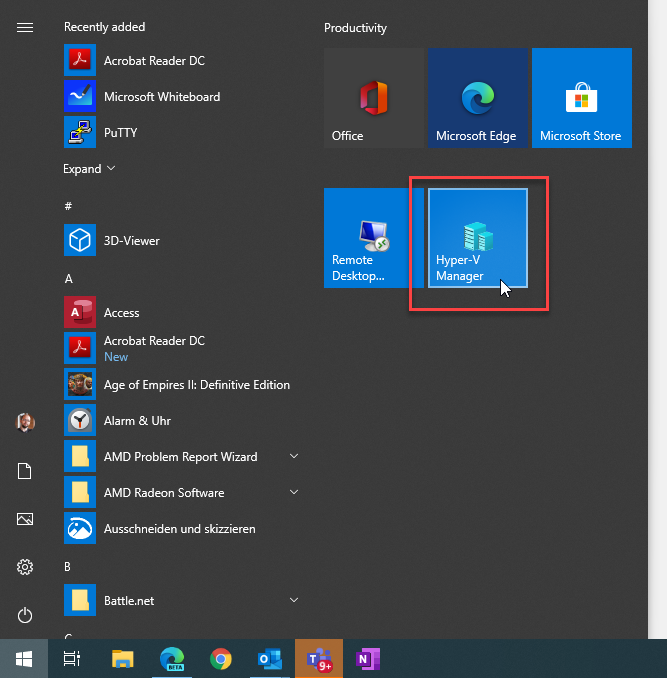Image resolution: width=667 pixels, height=678 pixels.
Task: Open 3D-Viewer app
Action: [x=182, y=240]
